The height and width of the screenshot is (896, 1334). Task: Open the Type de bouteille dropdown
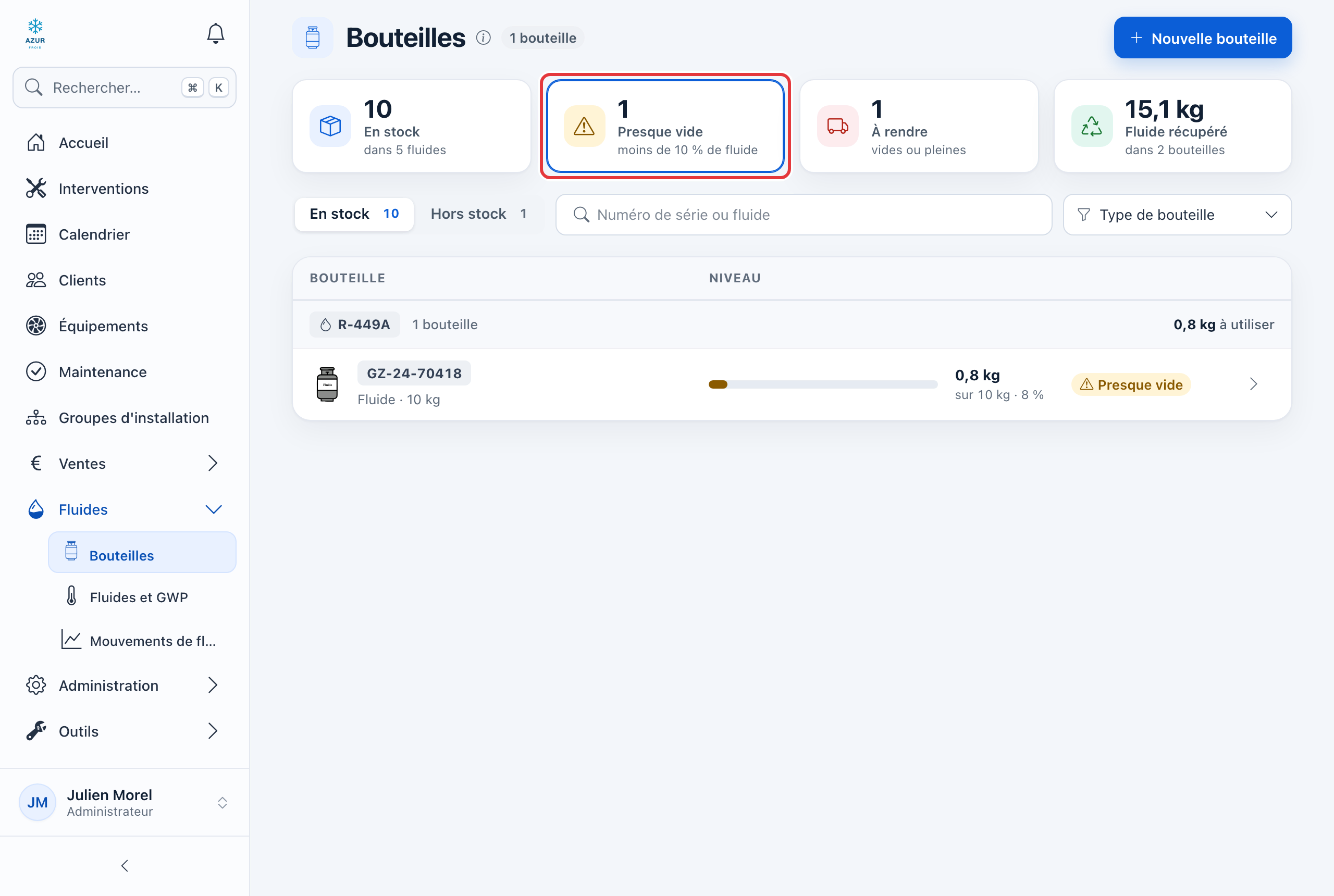pos(1177,214)
